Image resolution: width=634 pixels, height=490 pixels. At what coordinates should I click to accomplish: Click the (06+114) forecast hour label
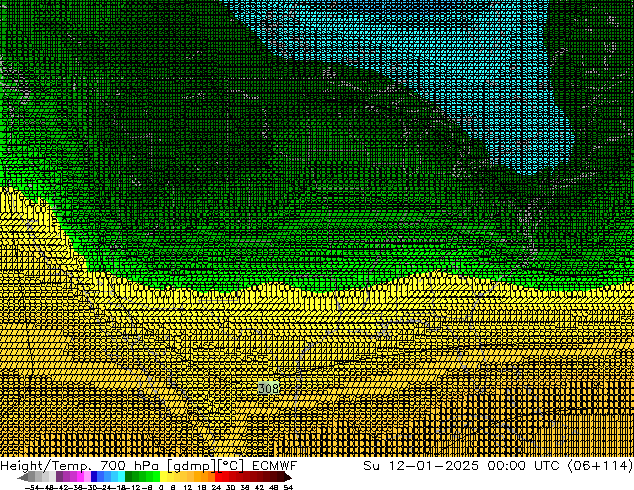pyautogui.click(x=601, y=465)
